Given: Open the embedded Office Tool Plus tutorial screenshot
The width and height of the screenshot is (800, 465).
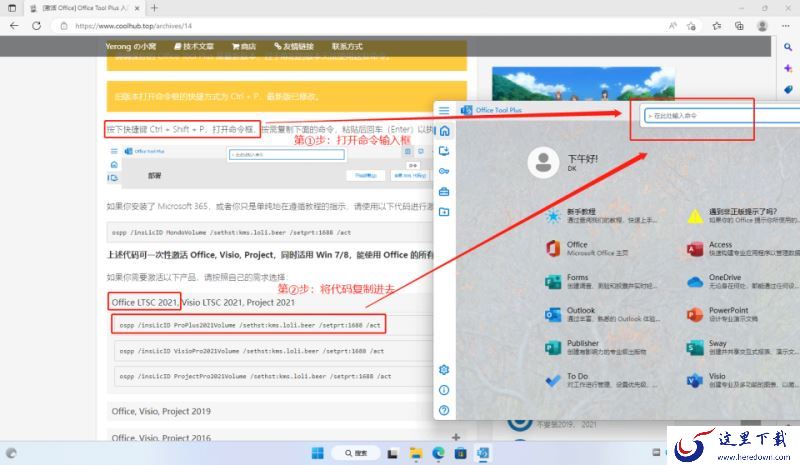Looking at the screenshot, I should 270,167.
